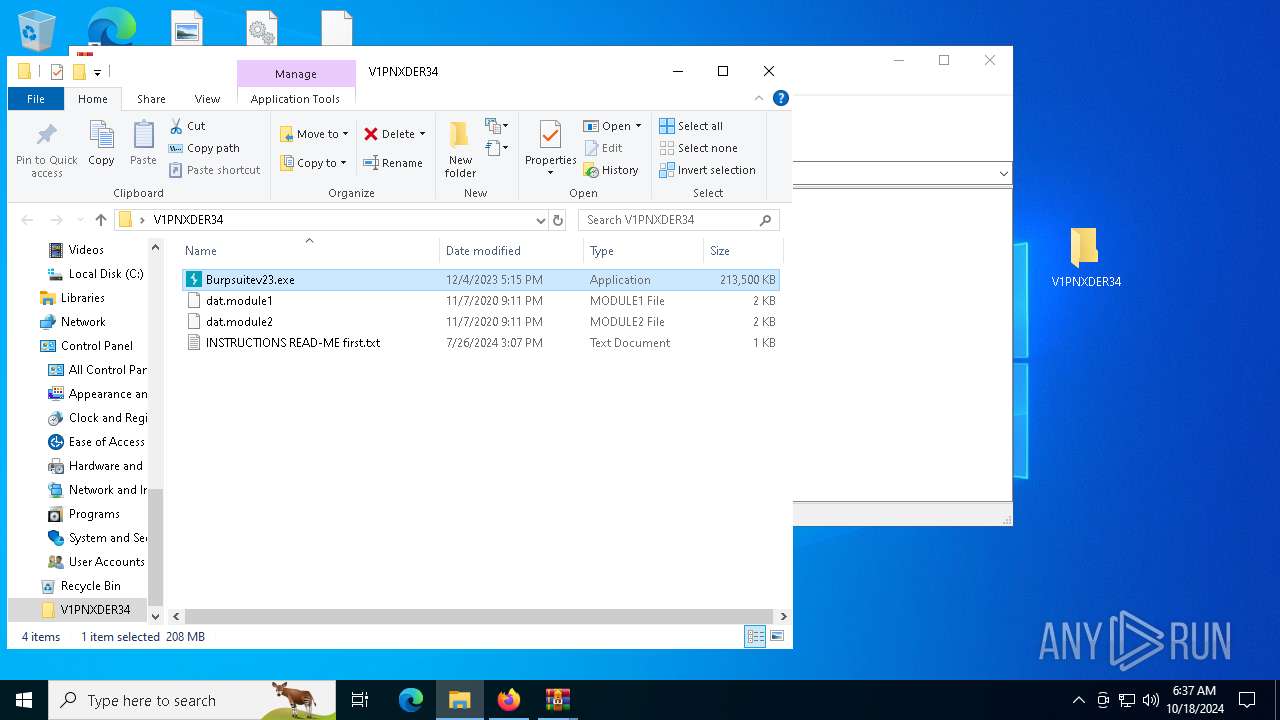Open the File menu
Viewport: 1280px width, 720px height.
pos(36,99)
